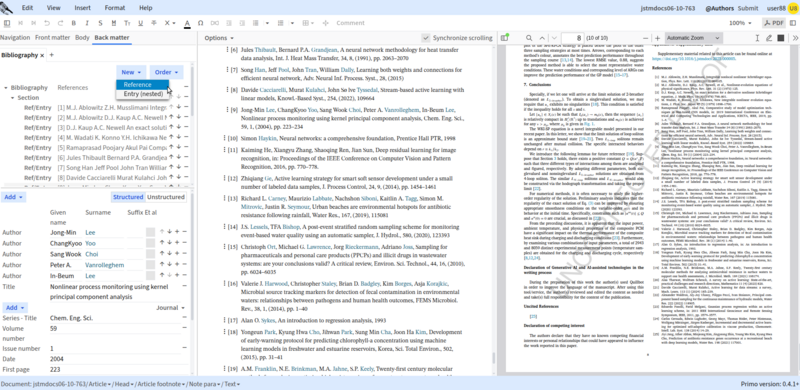
Task: Open the New dropdown button
Action: tap(131, 72)
